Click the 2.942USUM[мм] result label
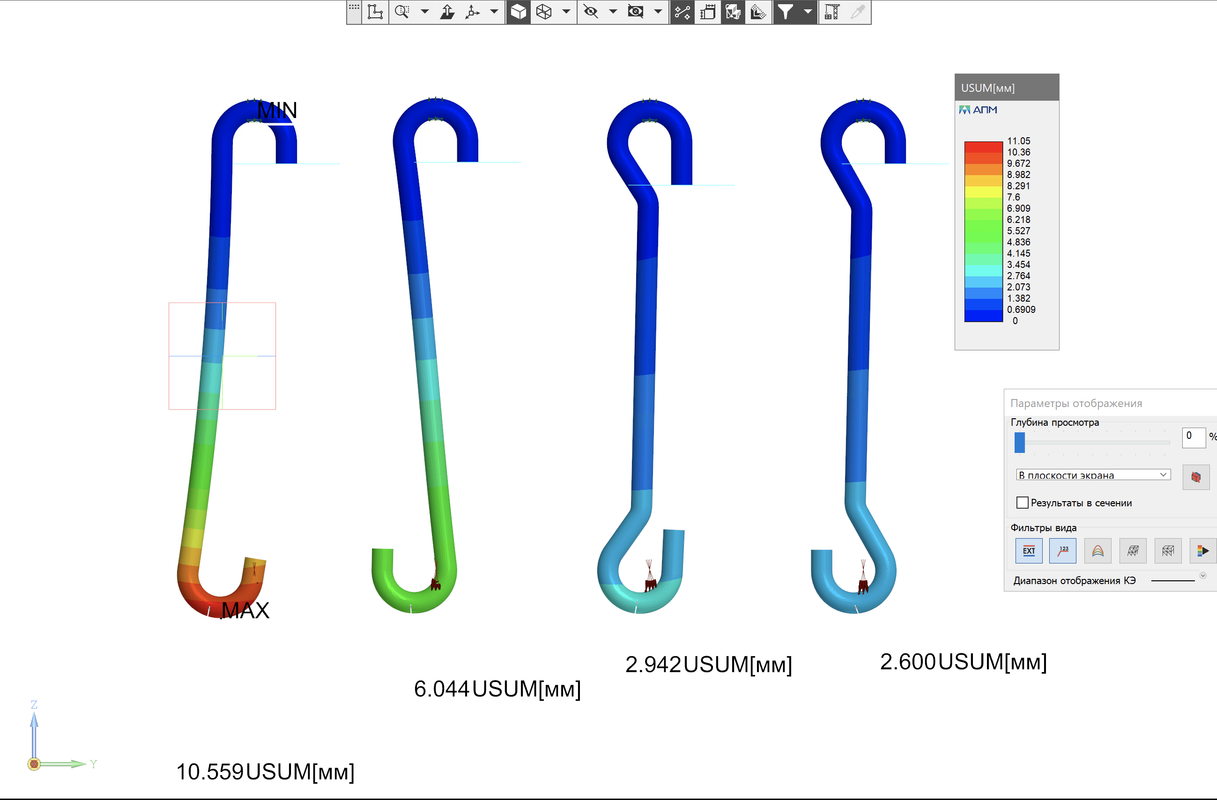Viewport: 1217px width, 800px height. 708,664
